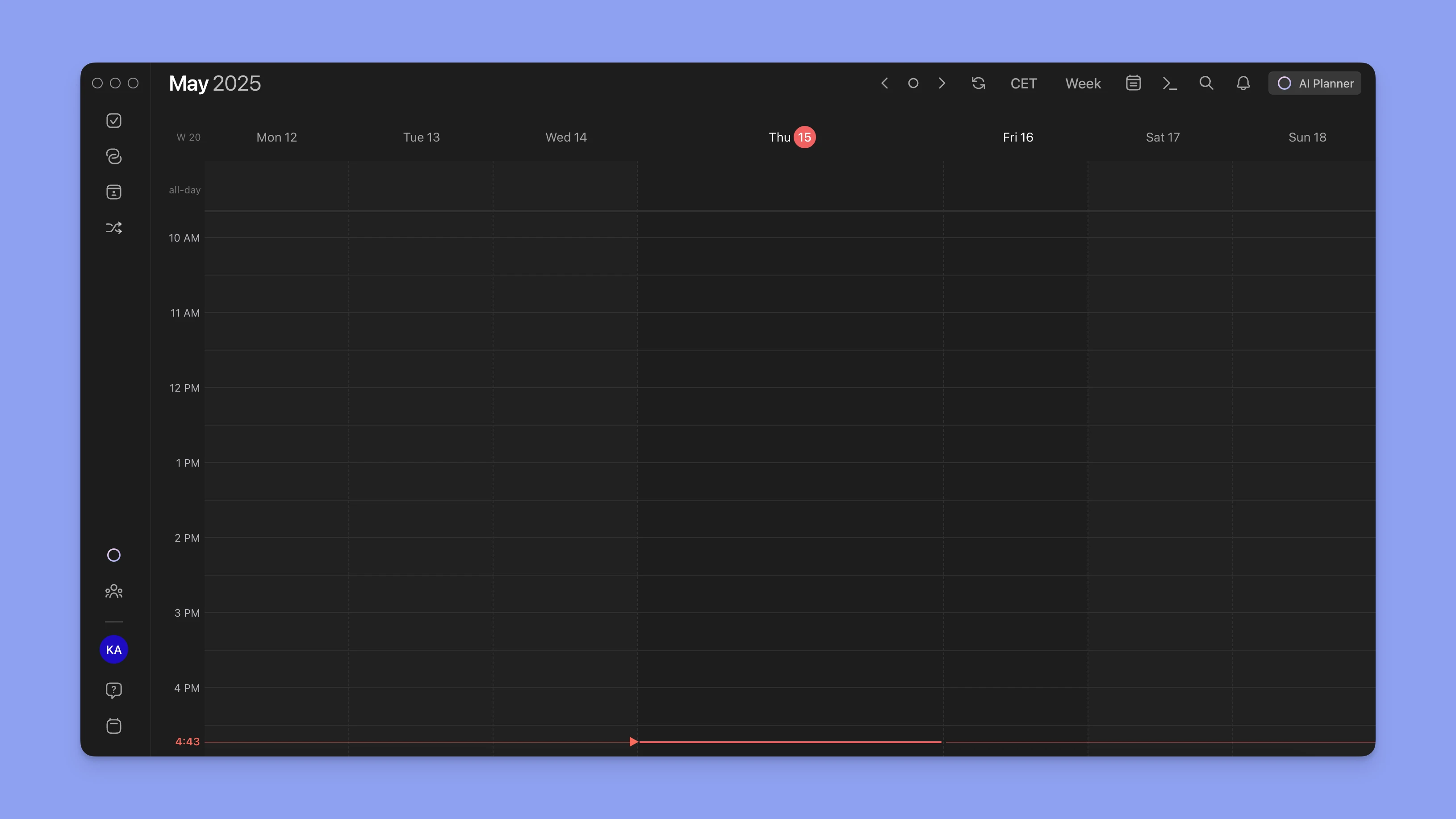1456x819 pixels.
Task: Click the all-day row label
Action: click(184, 190)
